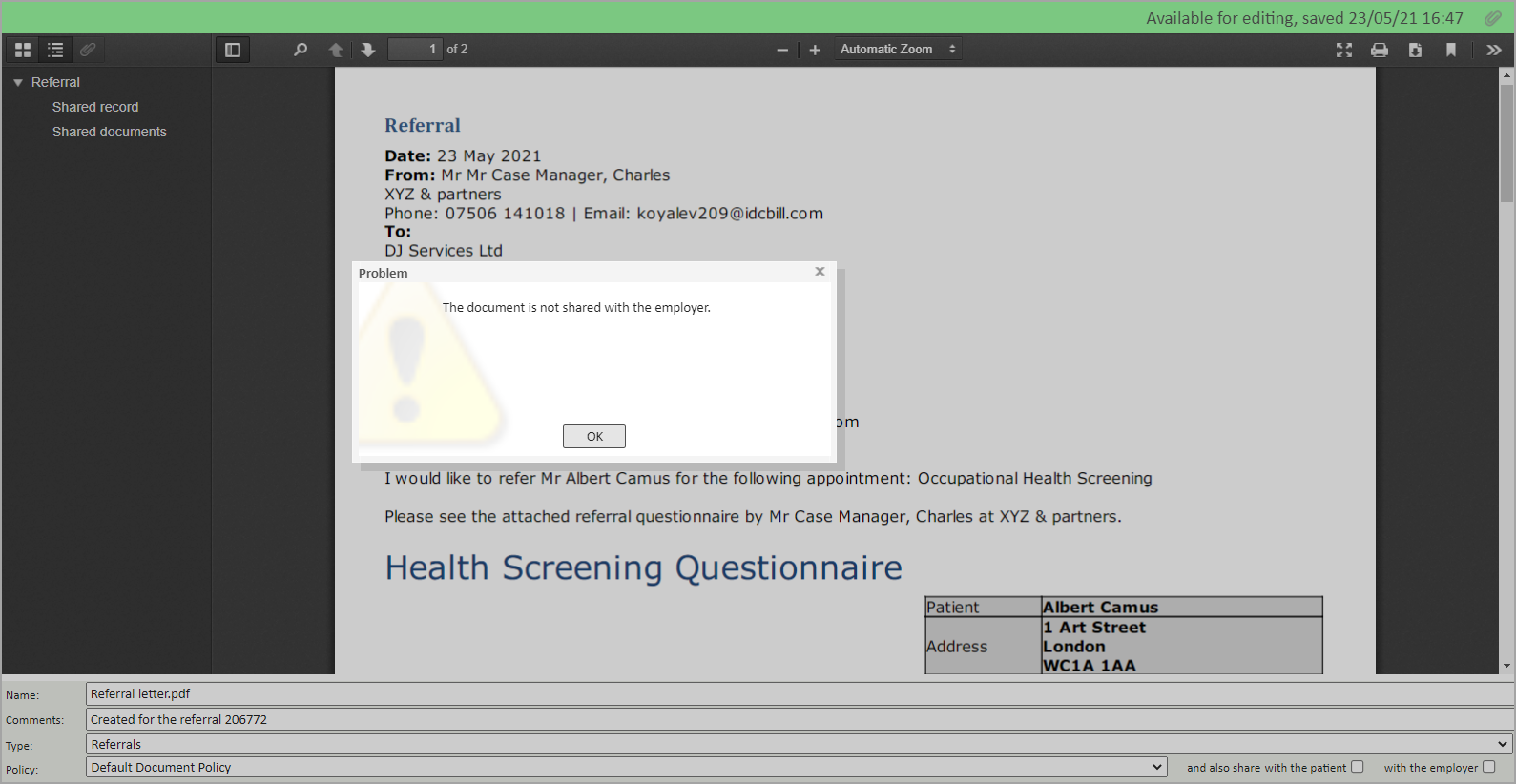Collapse the Referral tree node

tap(18, 83)
